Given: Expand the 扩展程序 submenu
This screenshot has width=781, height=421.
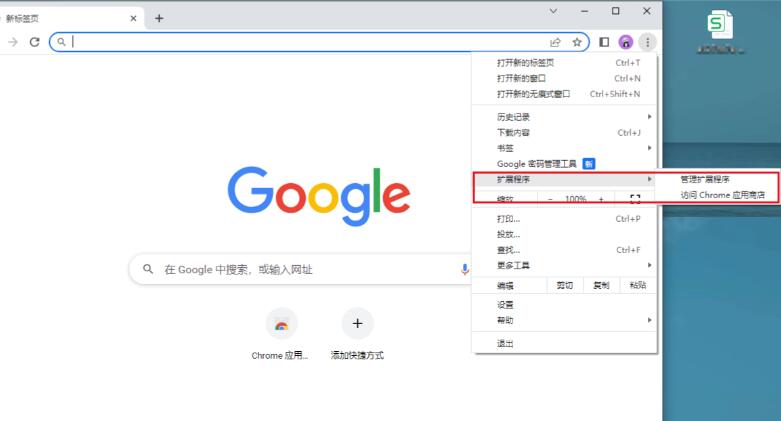Looking at the screenshot, I should click(564, 179).
